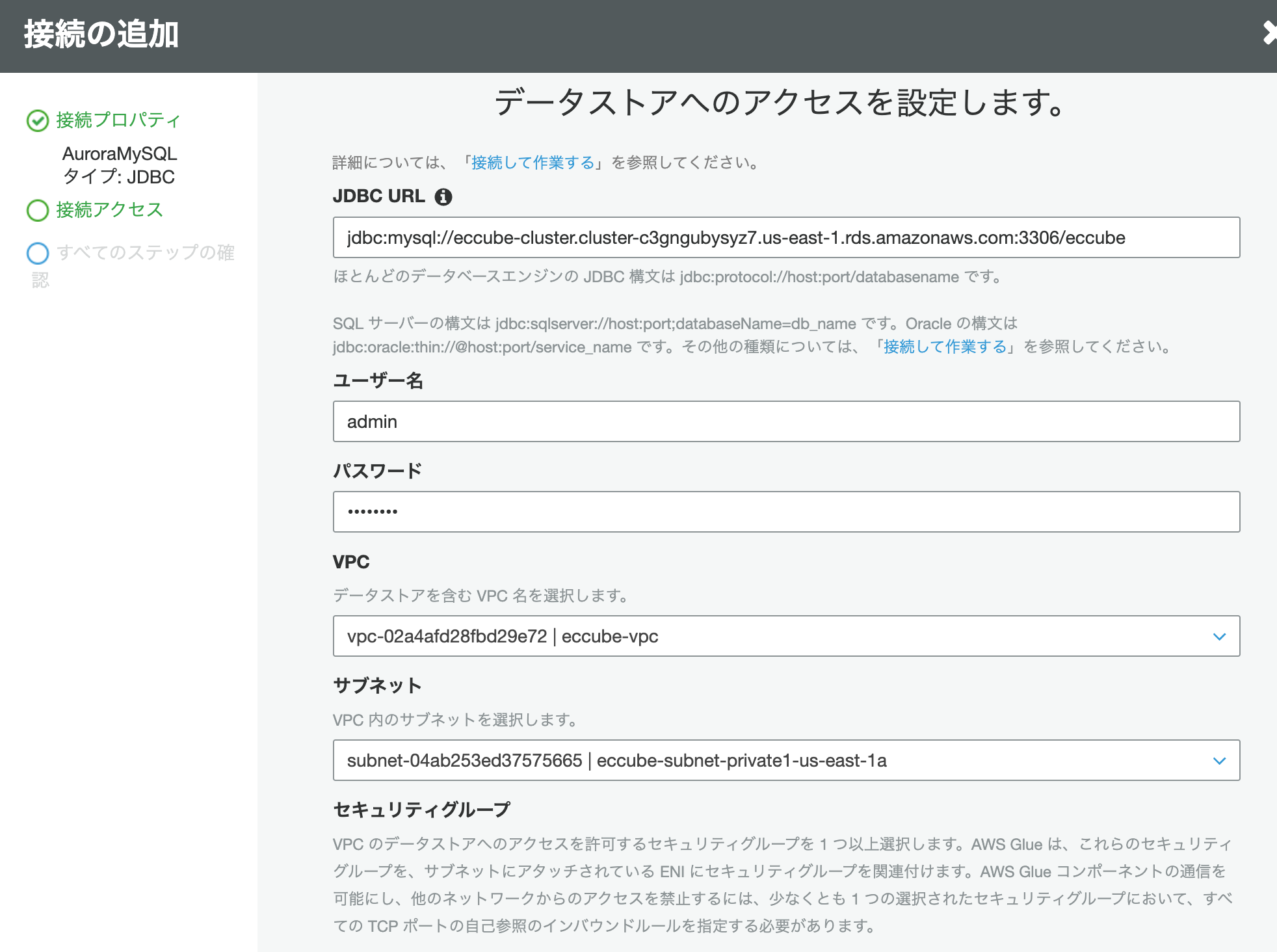Click the タイプ: JDBC text
The width and height of the screenshot is (1277, 952).
coord(118,177)
